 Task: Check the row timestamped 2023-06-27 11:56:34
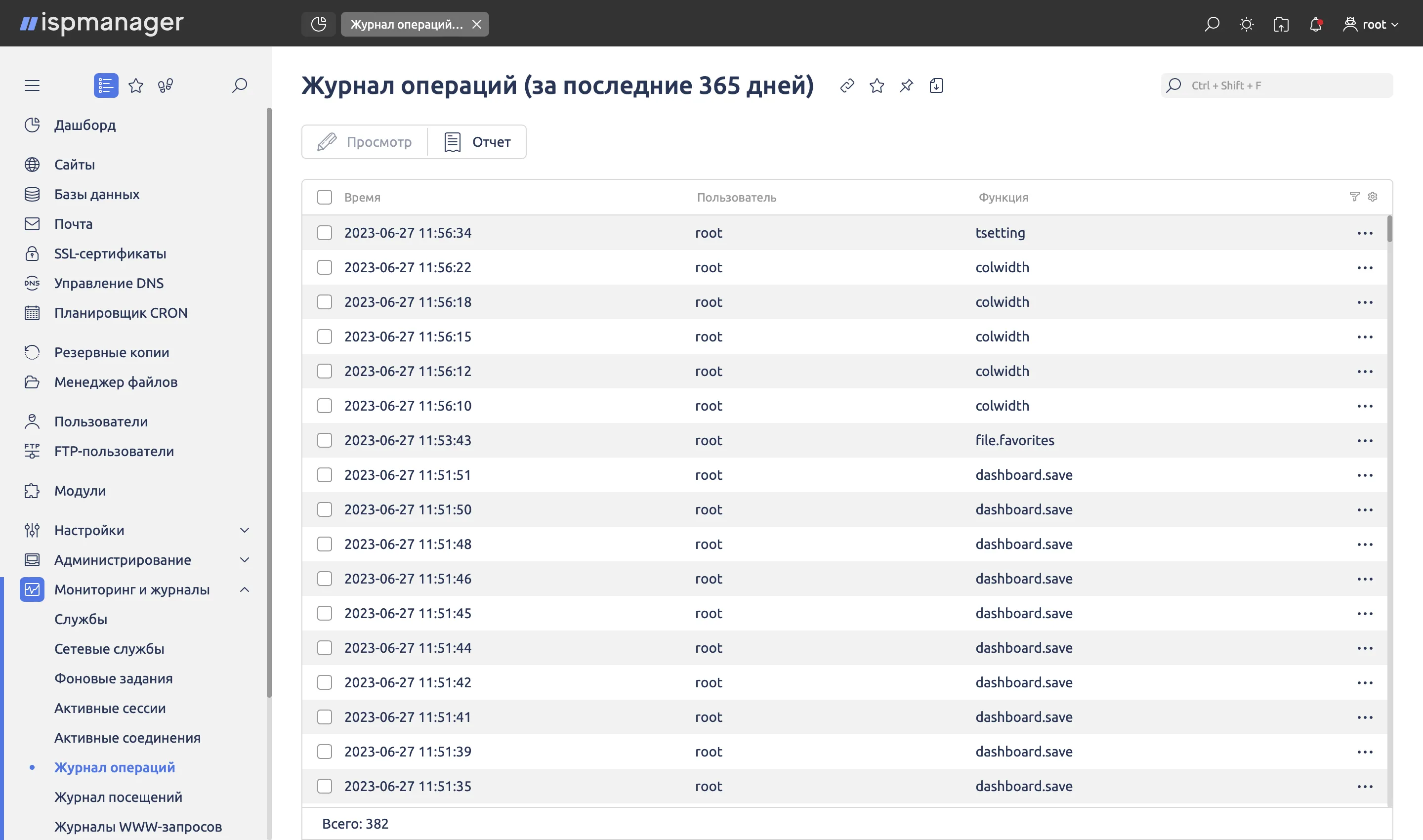(324, 232)
